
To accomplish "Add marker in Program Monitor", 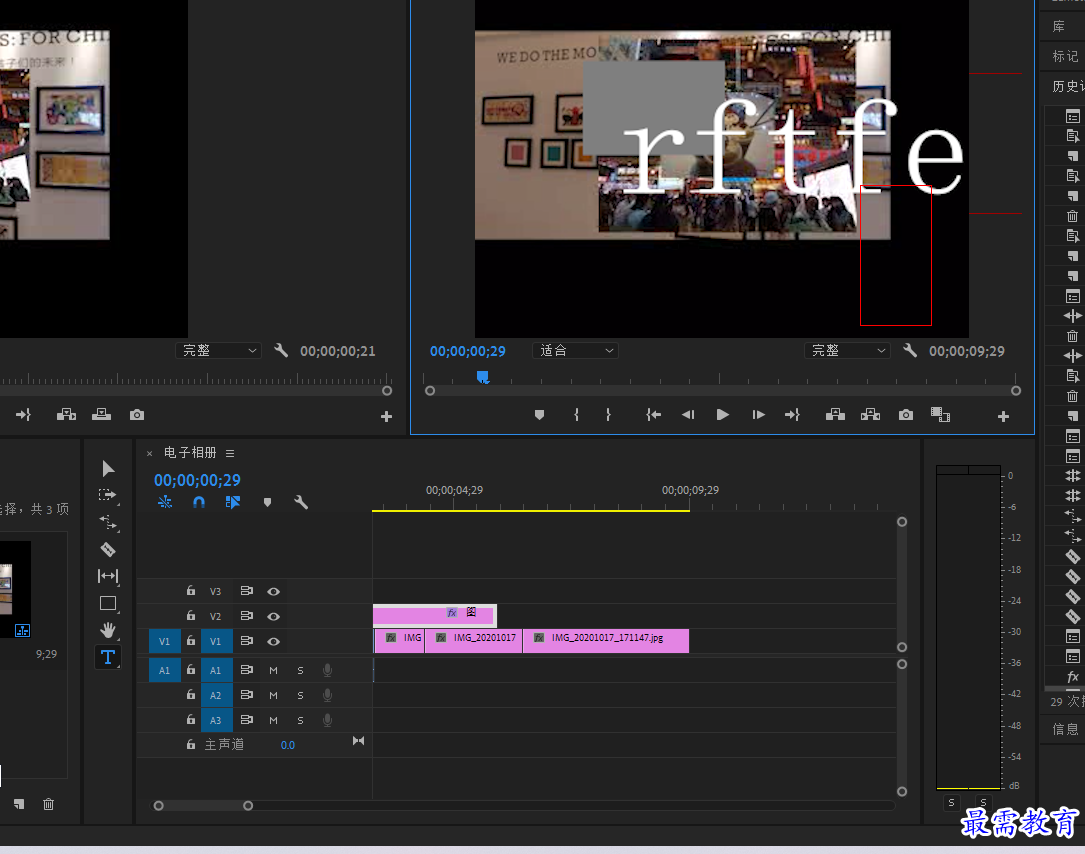I will [540, 415].
